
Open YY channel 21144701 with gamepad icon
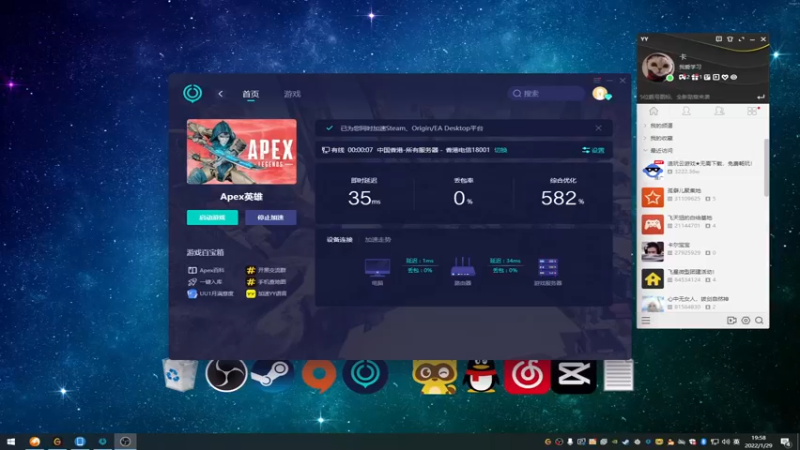[703, 224]
